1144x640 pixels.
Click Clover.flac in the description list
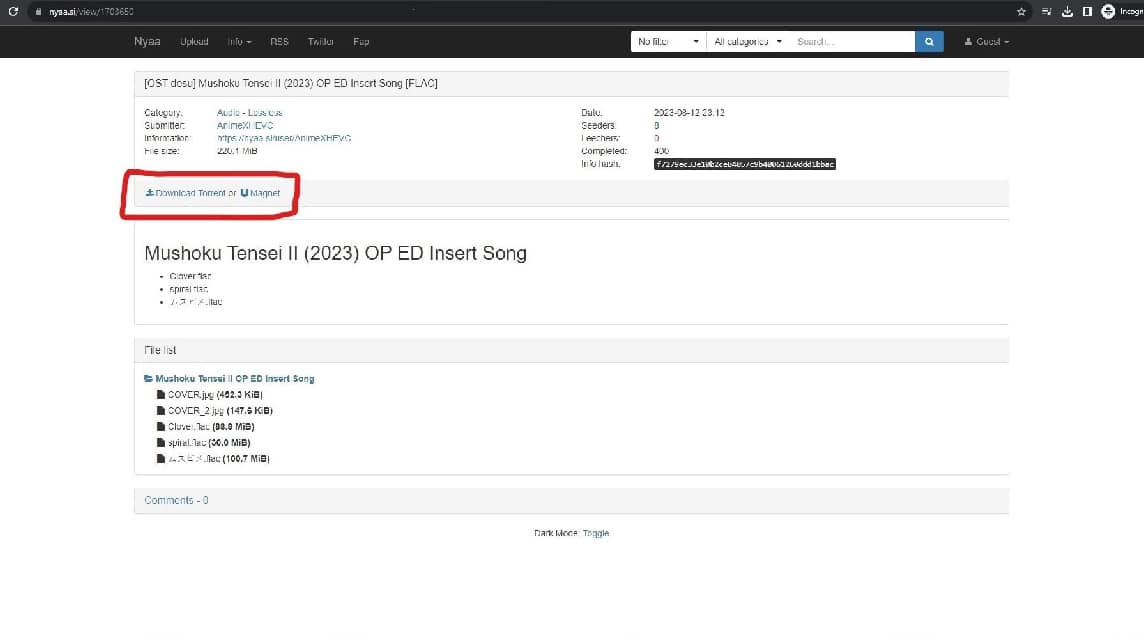pos(190,276)
